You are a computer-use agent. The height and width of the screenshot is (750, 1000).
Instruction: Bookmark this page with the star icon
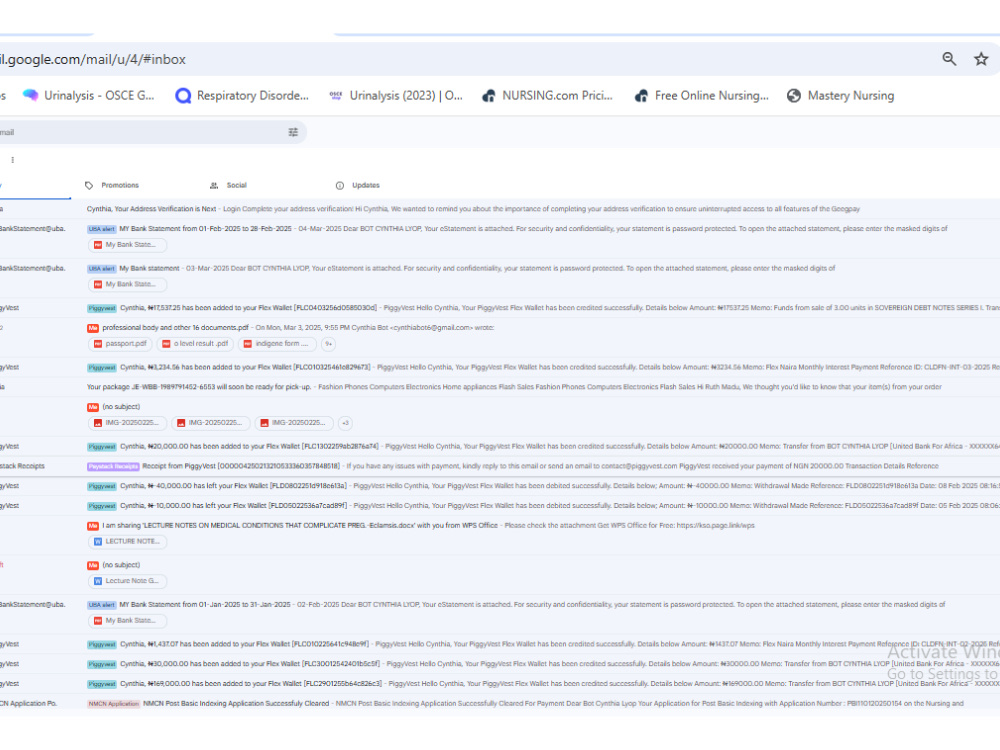click(981, 59)
